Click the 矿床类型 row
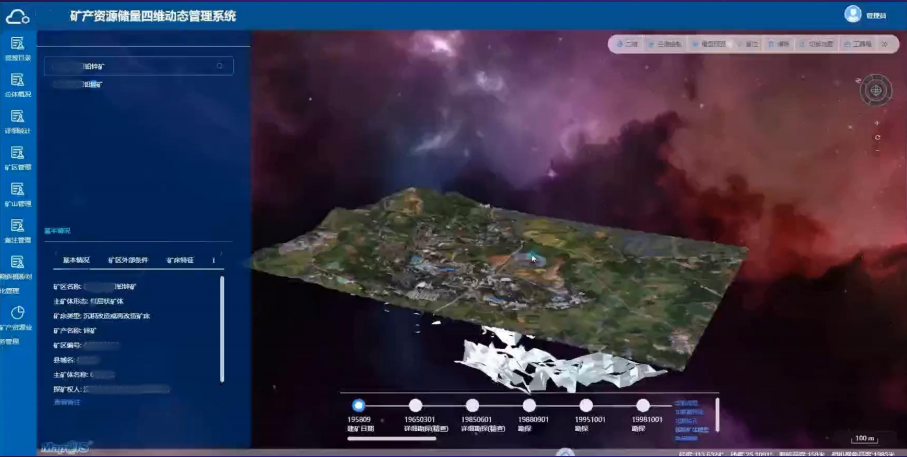907x457 pixels. 102,316
